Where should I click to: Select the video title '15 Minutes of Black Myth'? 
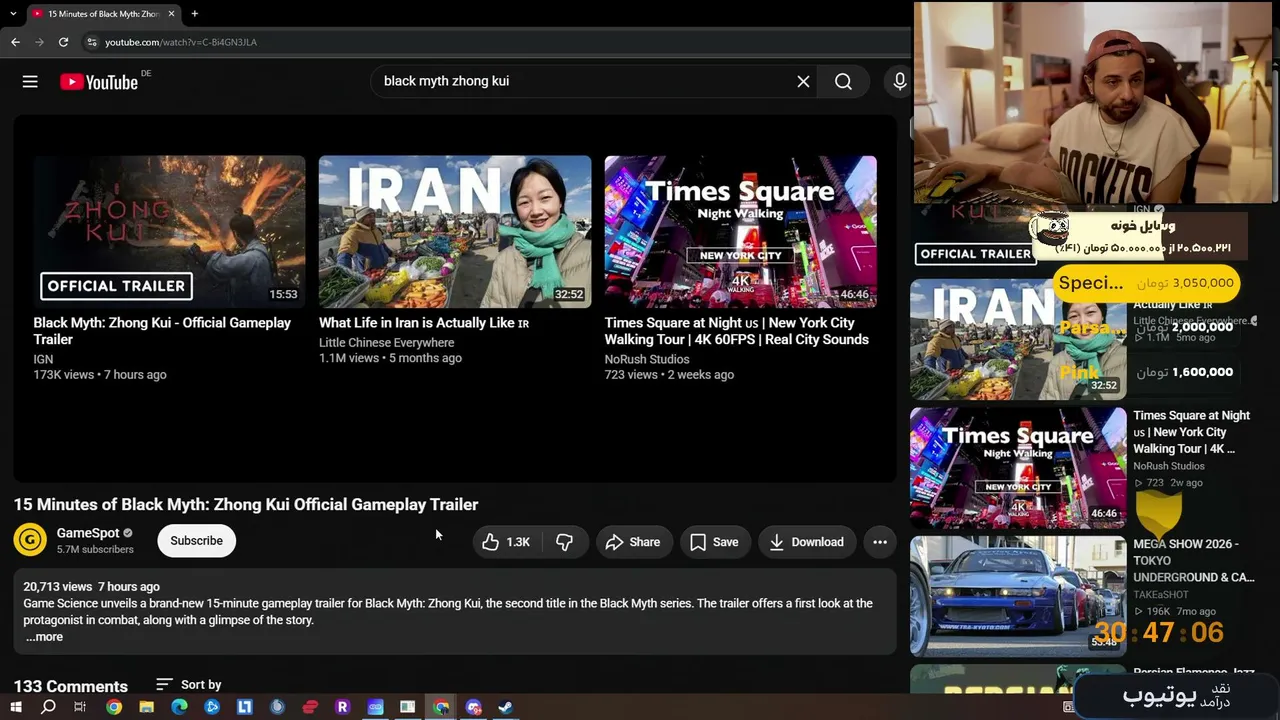pyautogui.click(x=246, y=504)
